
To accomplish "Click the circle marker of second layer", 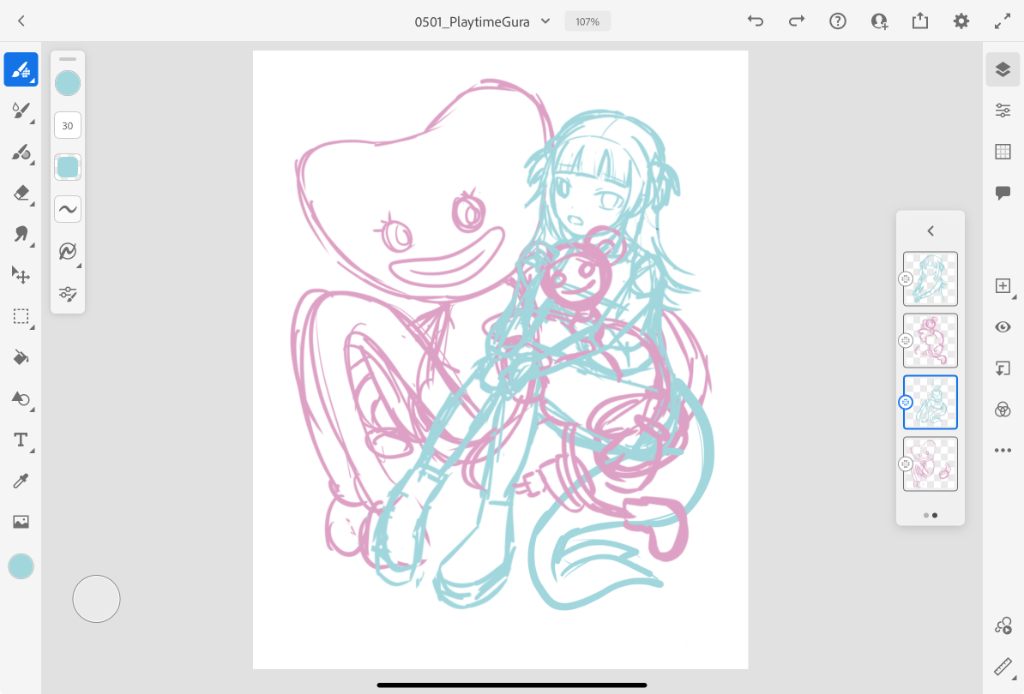I will (x=905, y=340).
